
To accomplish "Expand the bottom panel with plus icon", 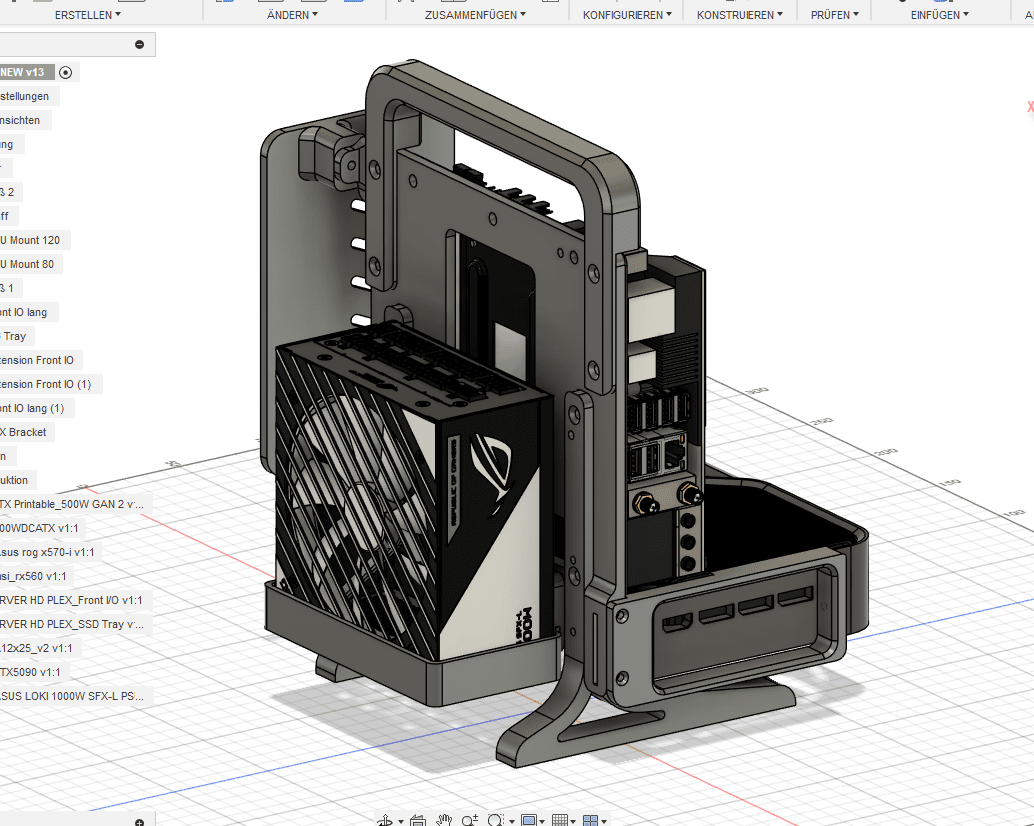I will pos(139,822).
